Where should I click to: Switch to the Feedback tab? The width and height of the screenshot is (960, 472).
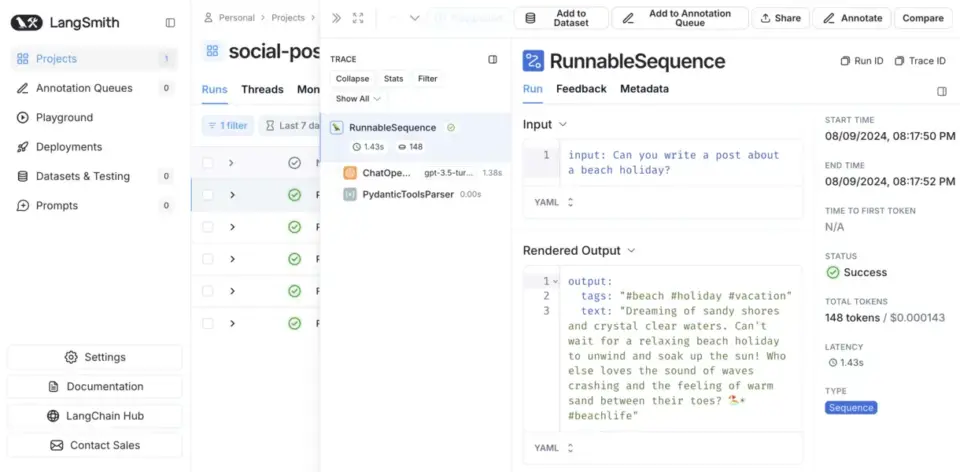tap(581, 89)
